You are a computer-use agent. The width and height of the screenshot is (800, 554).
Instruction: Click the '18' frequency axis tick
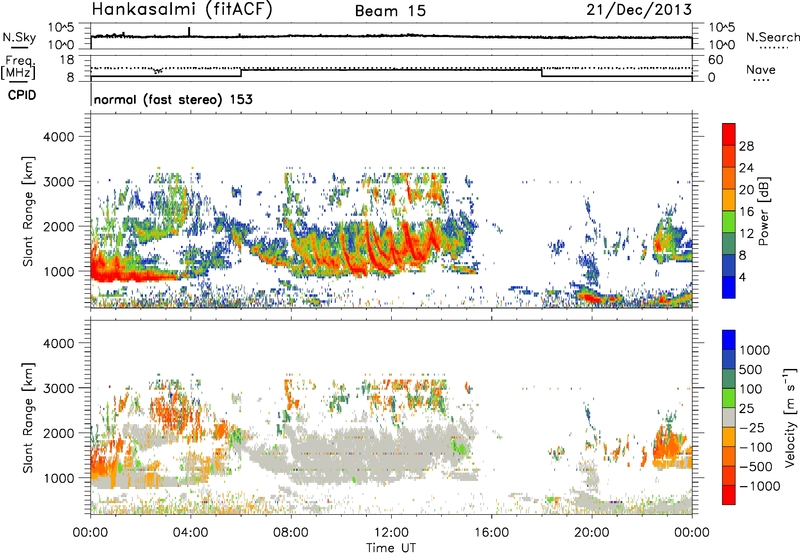pyautogui.click(x=66, y=60)
